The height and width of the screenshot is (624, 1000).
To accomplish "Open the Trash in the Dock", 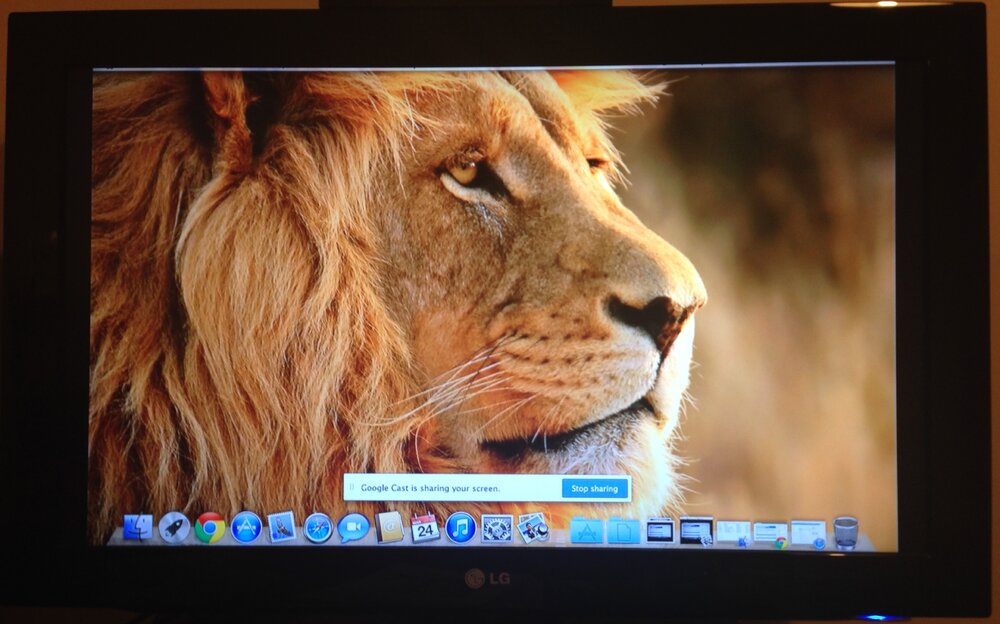I will point(845,533).
